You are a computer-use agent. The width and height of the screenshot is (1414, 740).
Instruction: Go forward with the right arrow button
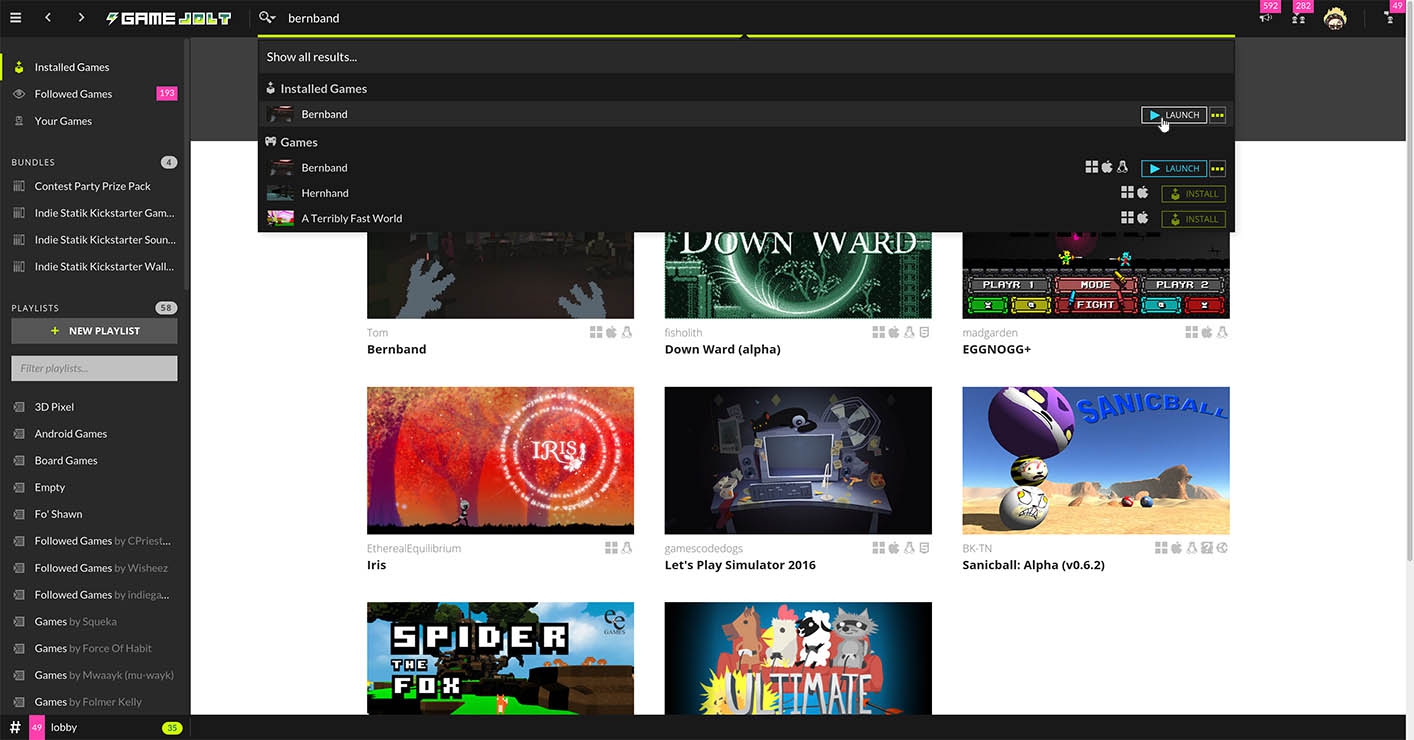click(81, 18)
